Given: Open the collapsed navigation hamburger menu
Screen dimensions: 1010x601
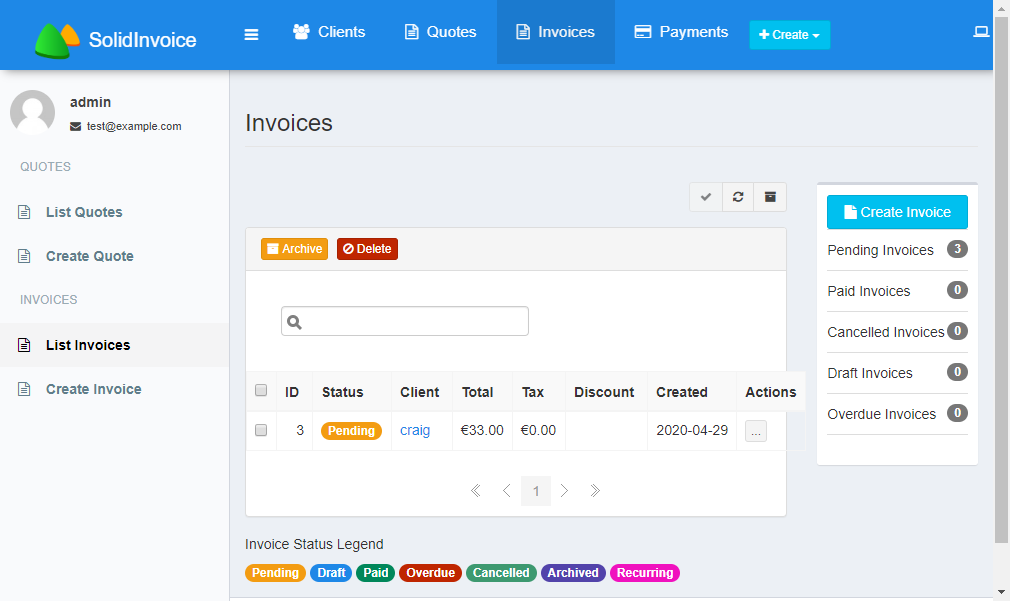Looking at the screenshot, I should 251,32.
